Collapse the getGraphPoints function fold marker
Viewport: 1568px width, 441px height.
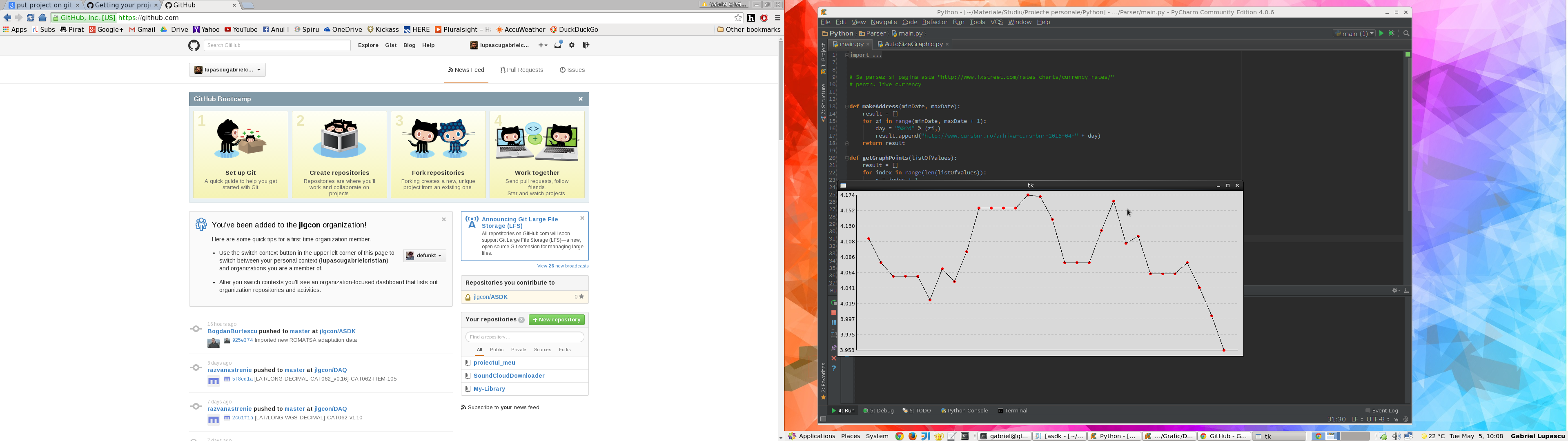tap(847, 158)
